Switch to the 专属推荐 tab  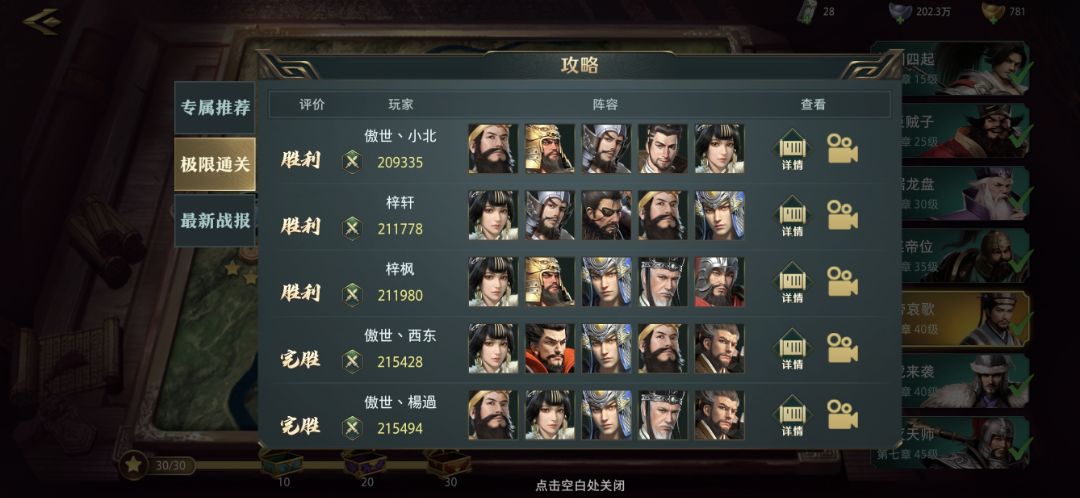(215, 108)
